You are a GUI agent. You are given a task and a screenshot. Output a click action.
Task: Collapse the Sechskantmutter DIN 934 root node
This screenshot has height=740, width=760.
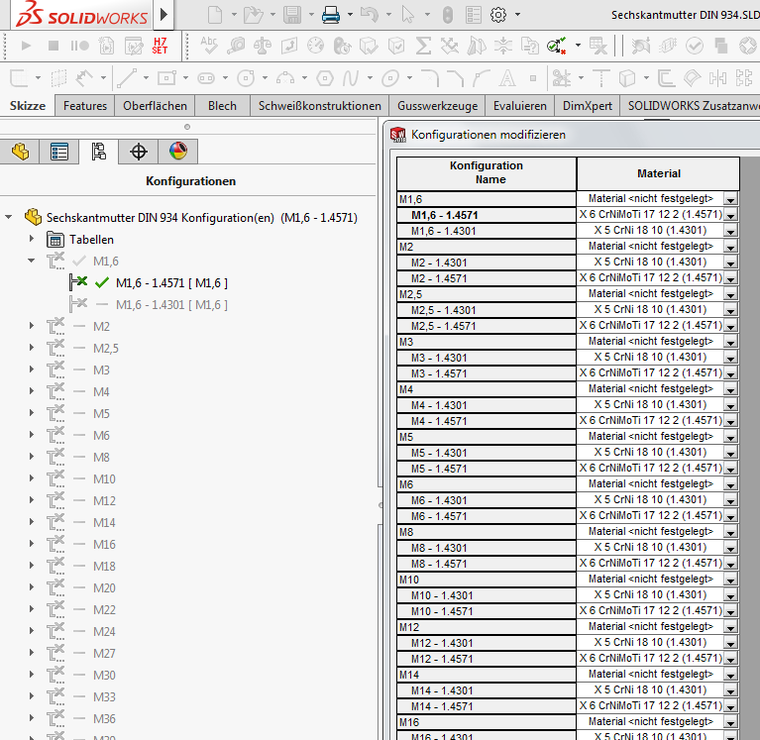[9, 217]
